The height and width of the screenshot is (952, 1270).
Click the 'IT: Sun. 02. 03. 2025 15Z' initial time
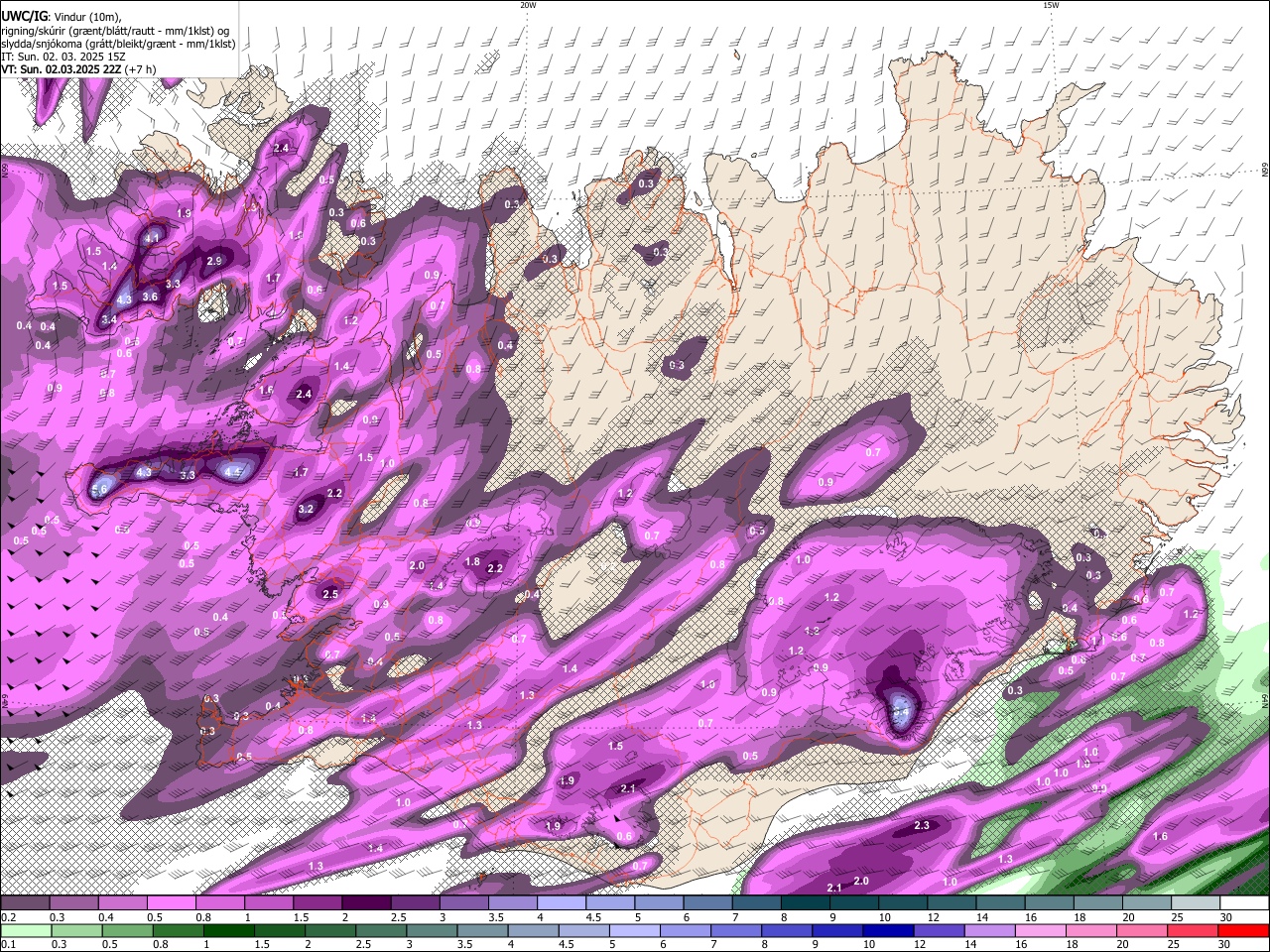coord(63,57)
